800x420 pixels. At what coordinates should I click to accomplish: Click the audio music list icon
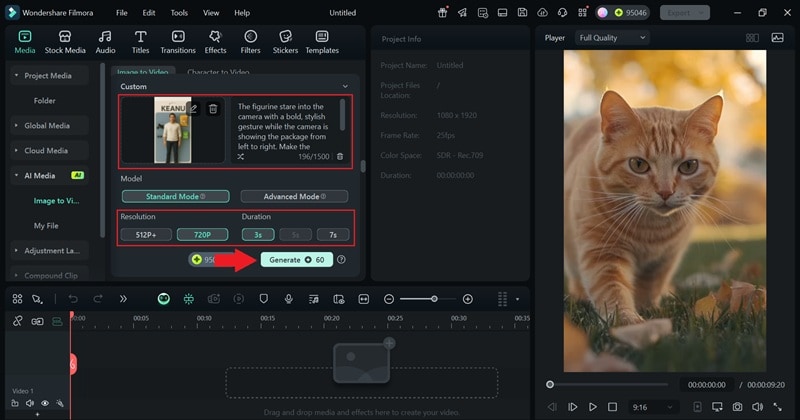[314, 299]
